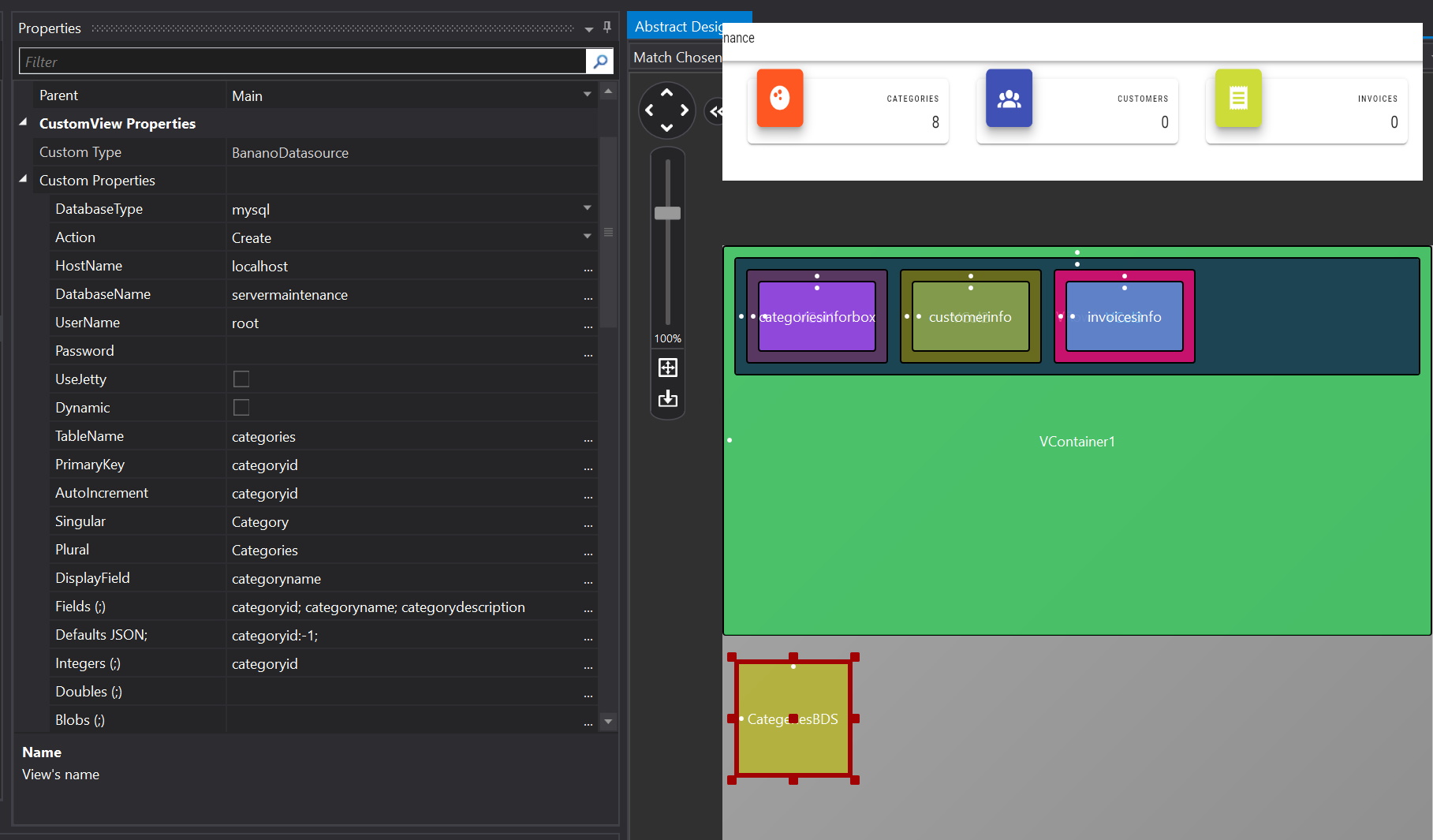Image resolution: width=1433 pixels, height=840 pixels.
Task: Click the Plural value 'Categories'
Action: tap(265, 551)
